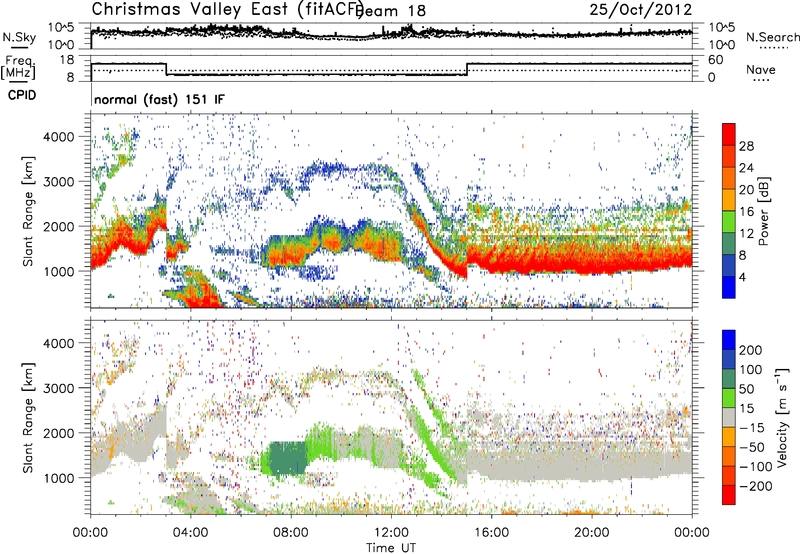Click the blue bottom of power colorbar
Screen dimensions: 800x554
click(729, 287)
